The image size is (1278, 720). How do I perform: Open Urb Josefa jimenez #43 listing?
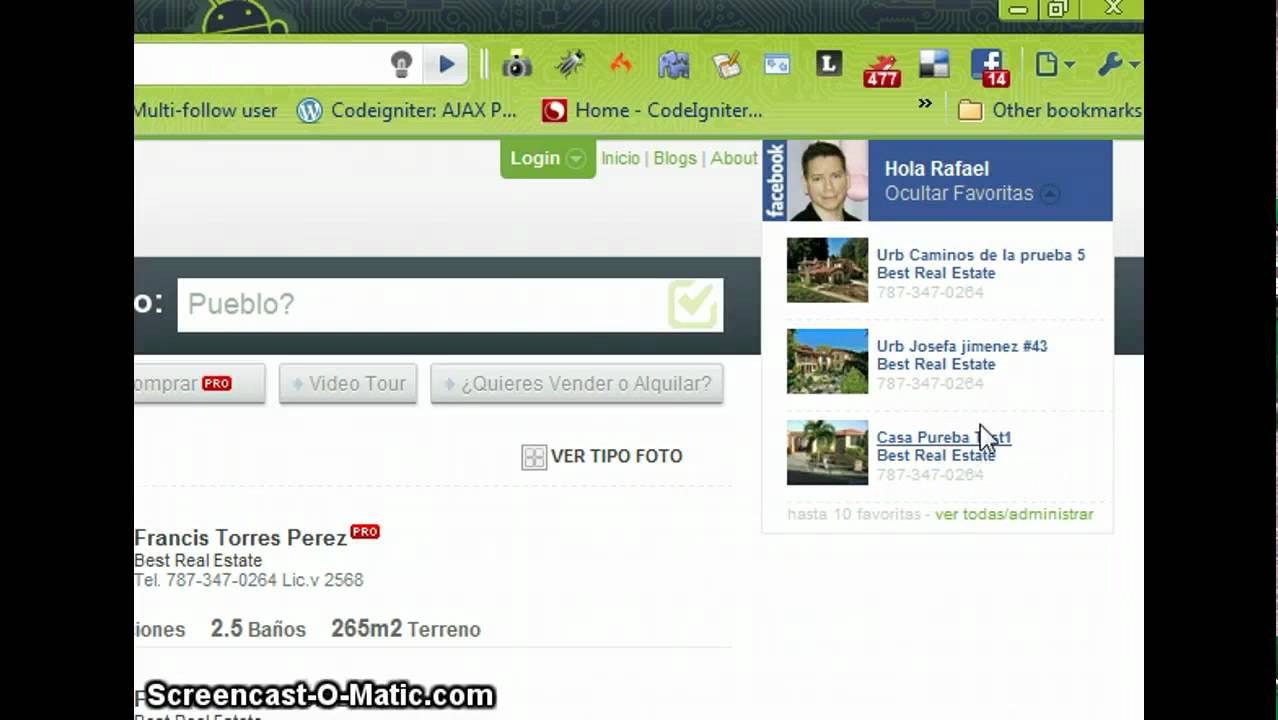click(x=961, y=346)
